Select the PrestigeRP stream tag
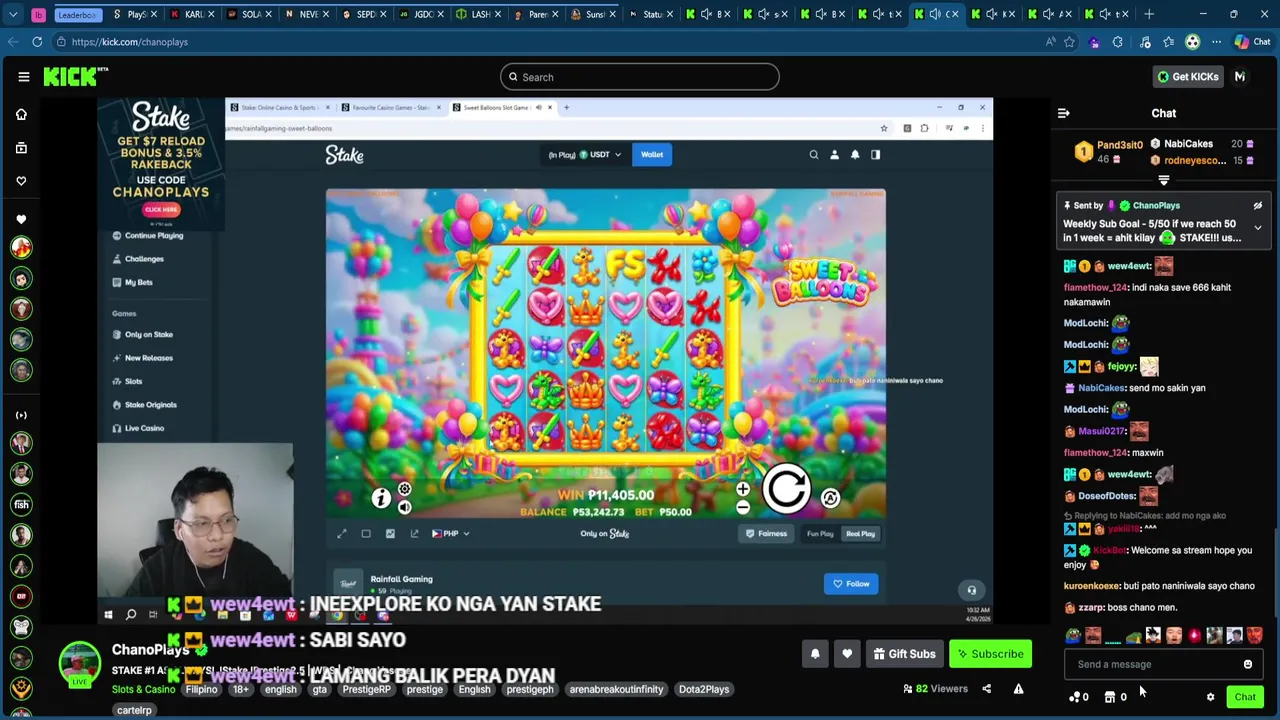Image resolution: width=1280 pixels, height=720 pixels. (x=365, y=689)
